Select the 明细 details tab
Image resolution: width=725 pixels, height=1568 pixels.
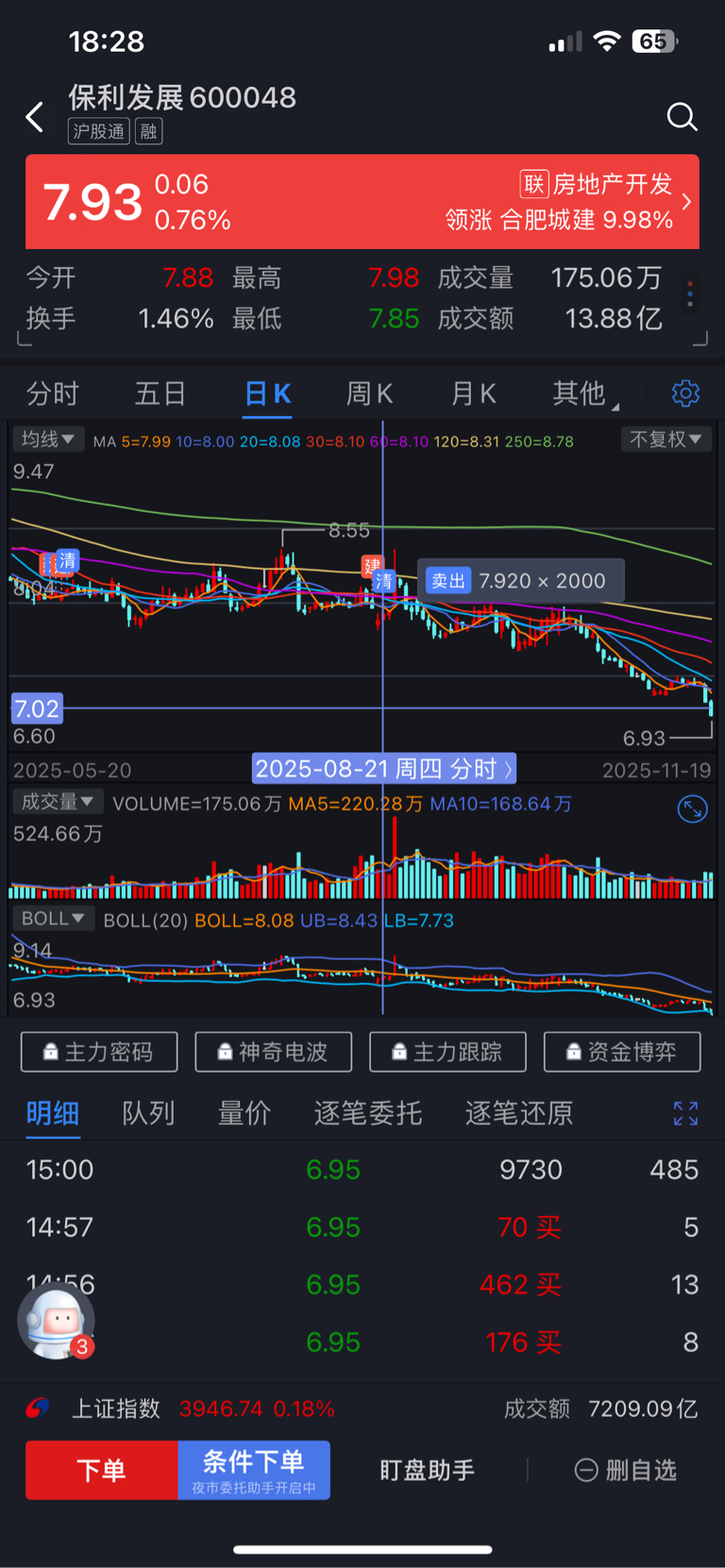coord(53,1113)
